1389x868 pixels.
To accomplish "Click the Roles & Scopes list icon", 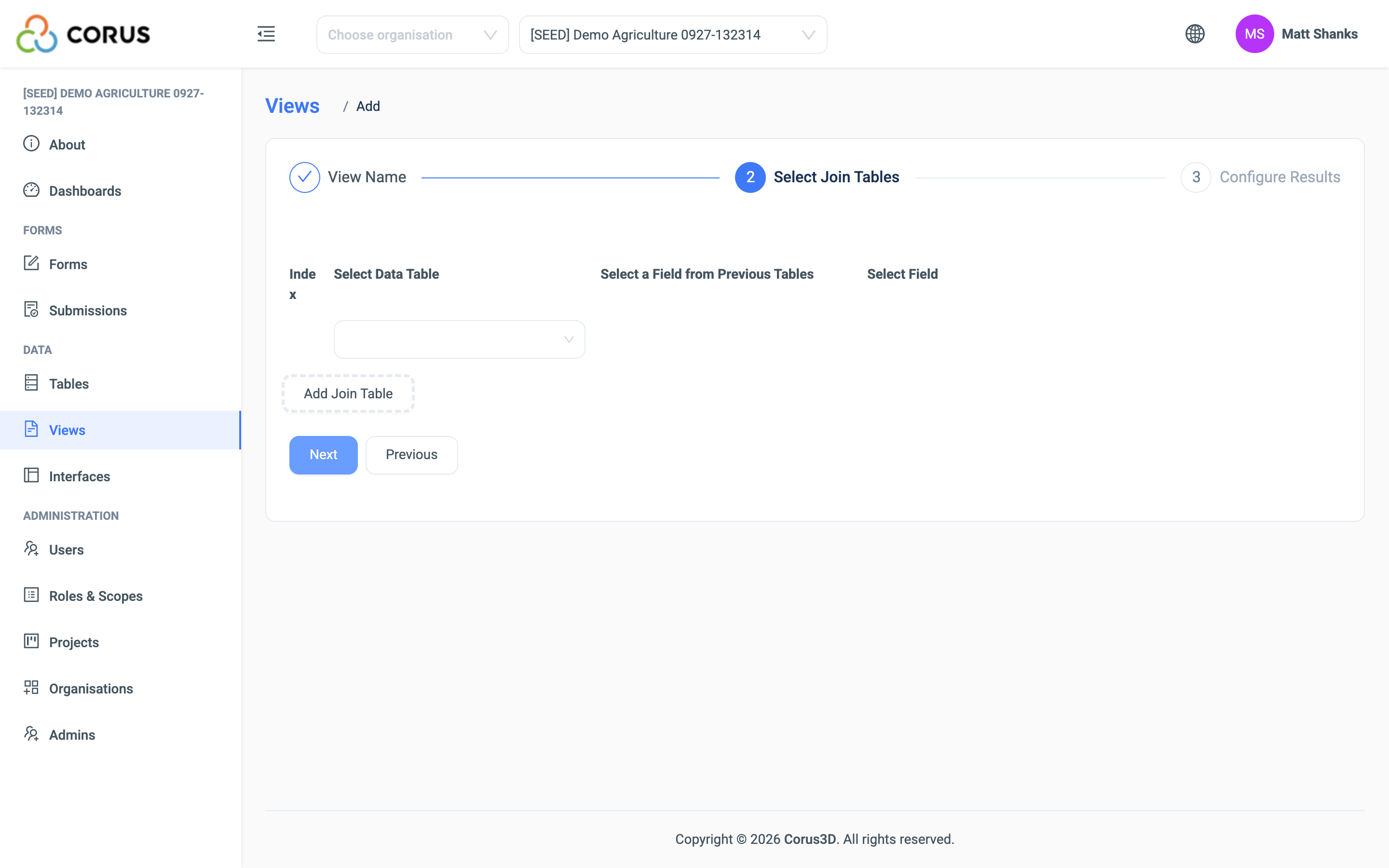I will tap(31, 596).
